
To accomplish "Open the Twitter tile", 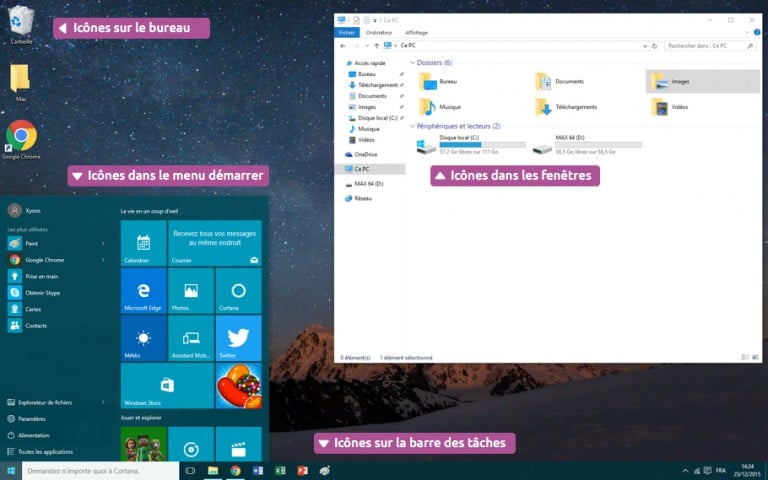I will (239, 338).
